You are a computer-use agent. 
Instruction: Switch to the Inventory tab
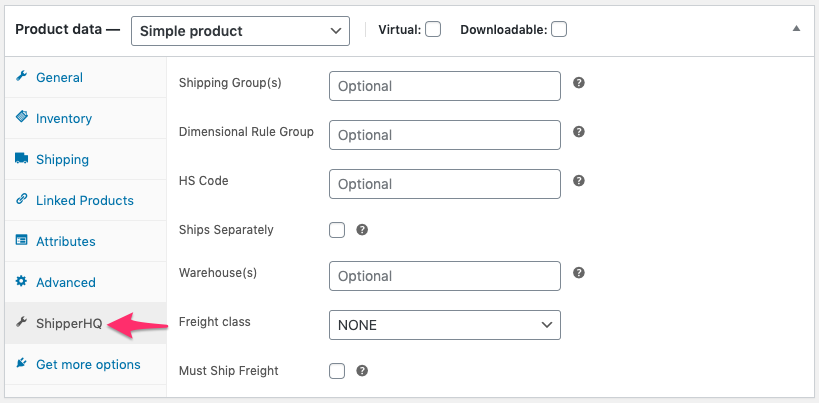[63, 118]
